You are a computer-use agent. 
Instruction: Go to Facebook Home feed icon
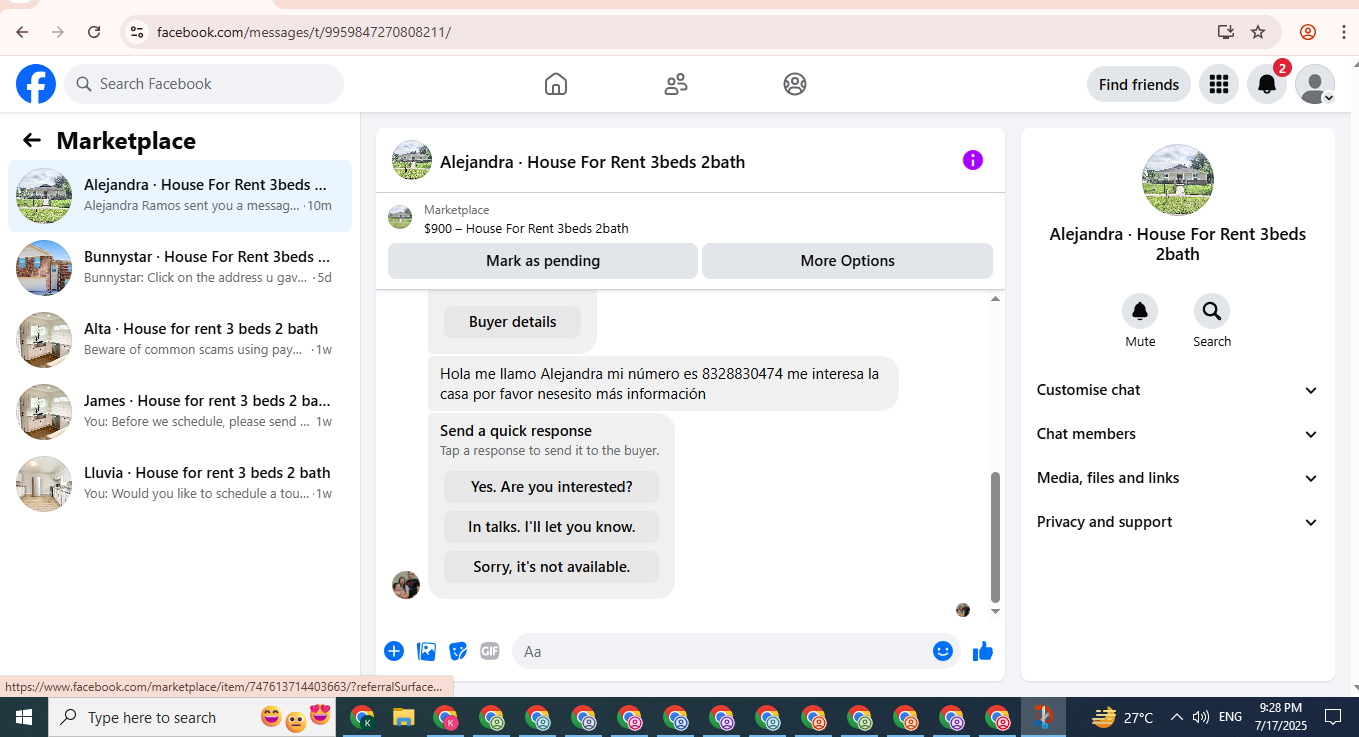(556, 84)
